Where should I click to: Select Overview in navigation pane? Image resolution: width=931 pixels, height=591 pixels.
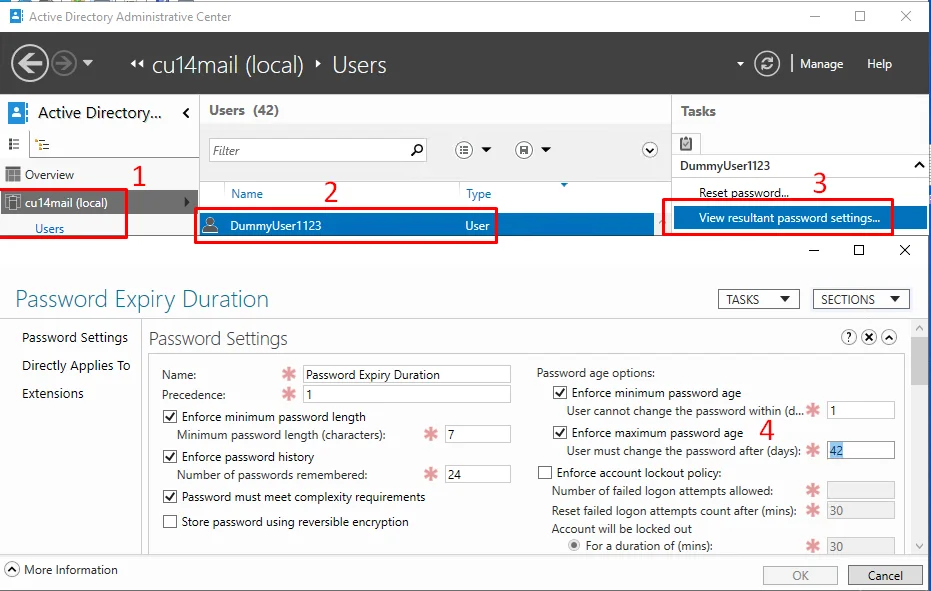point(49,175)
